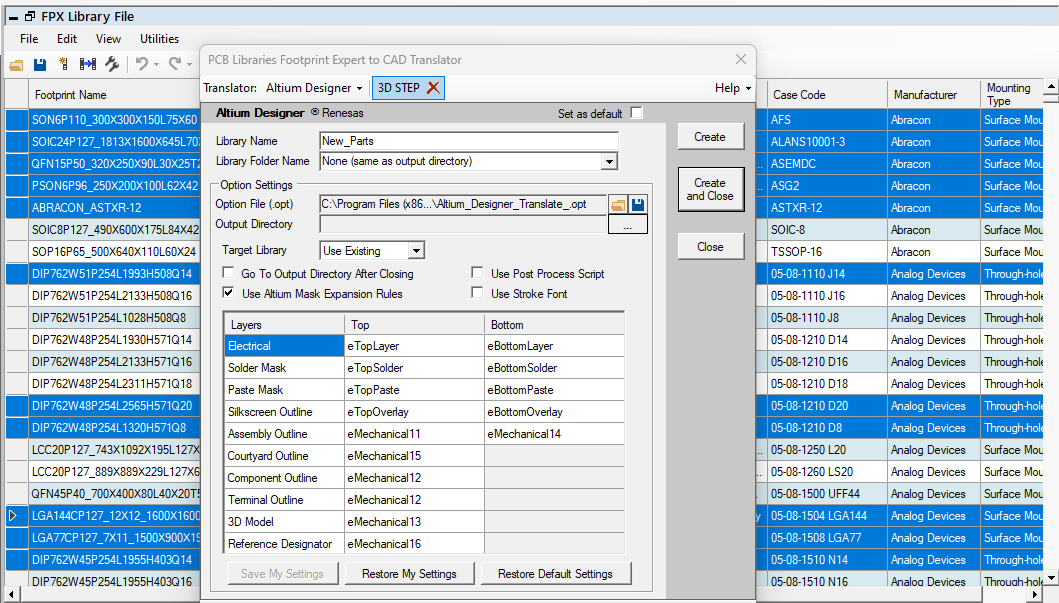Viewport: 1059px width, 603px height.
Task: Click the eTopSolder cell
Action: (414, 368)
